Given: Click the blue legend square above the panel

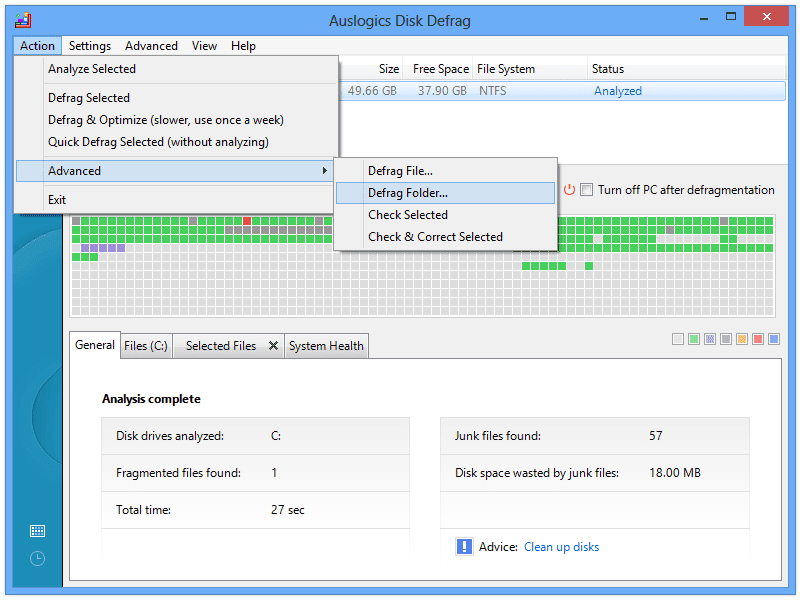Looking at the screenshot, I should tap(773, 339).
